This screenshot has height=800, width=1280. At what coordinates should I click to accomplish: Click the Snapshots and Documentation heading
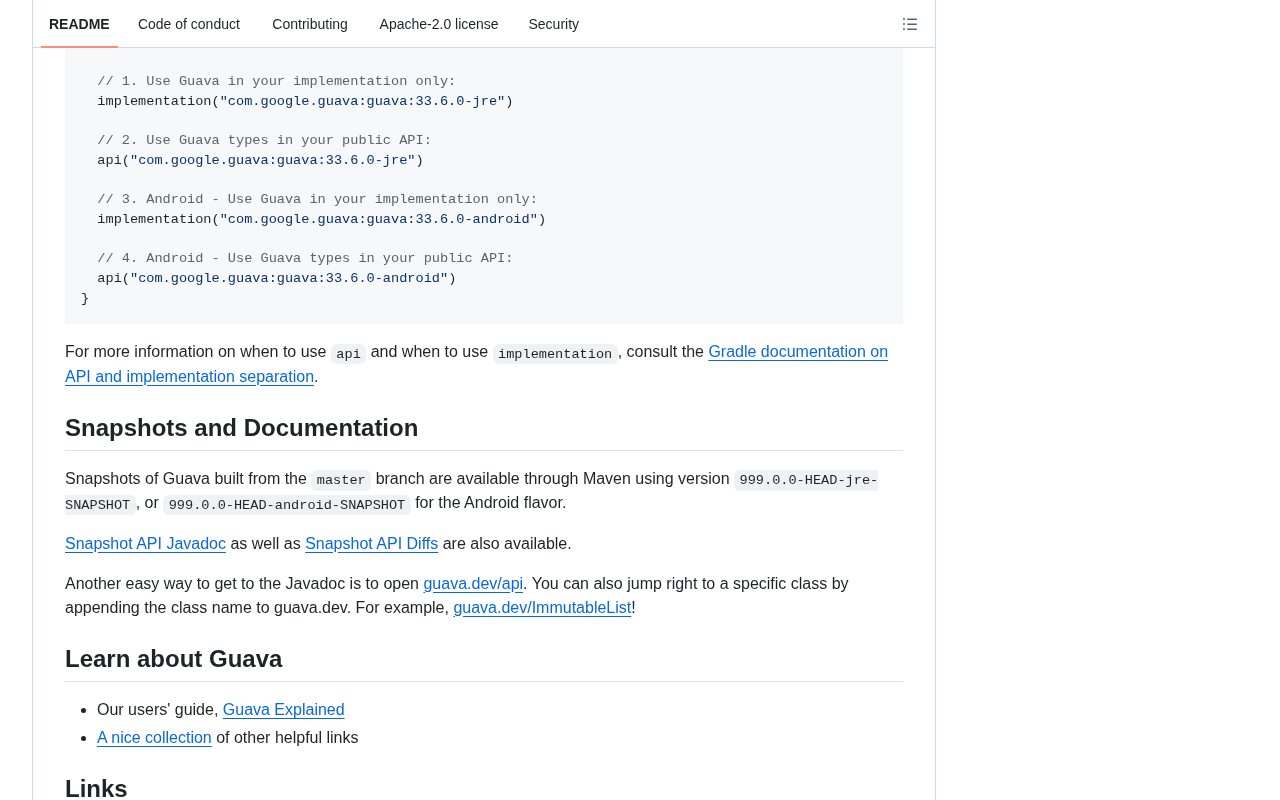click(241, 428)
